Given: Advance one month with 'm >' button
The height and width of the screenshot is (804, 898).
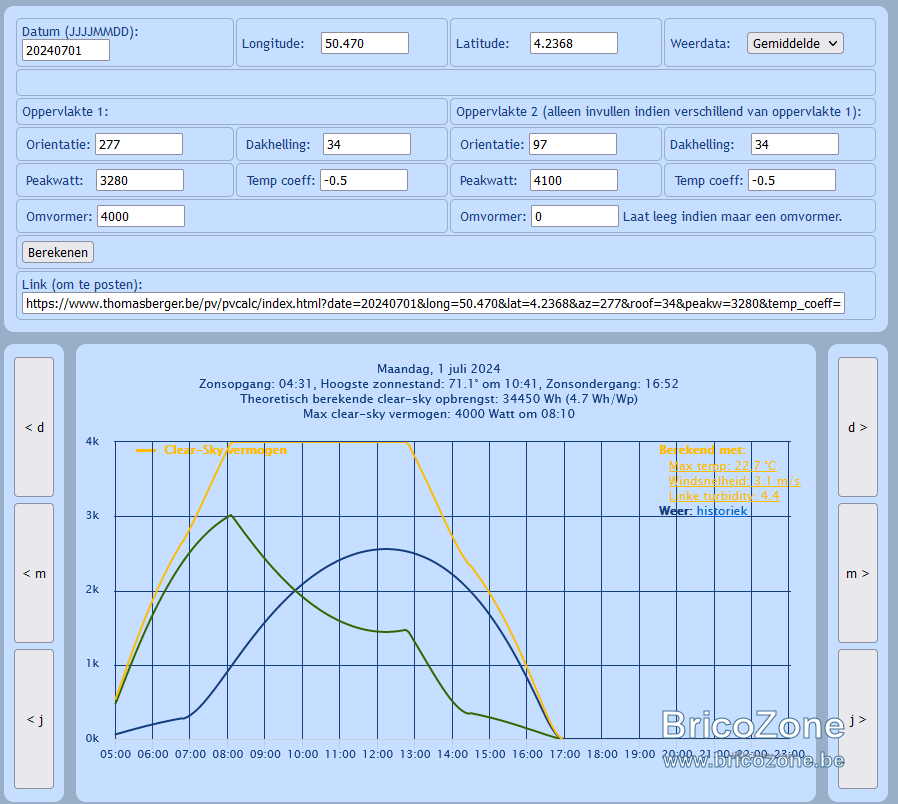Looking at the screenshot, I should point(857,573).
